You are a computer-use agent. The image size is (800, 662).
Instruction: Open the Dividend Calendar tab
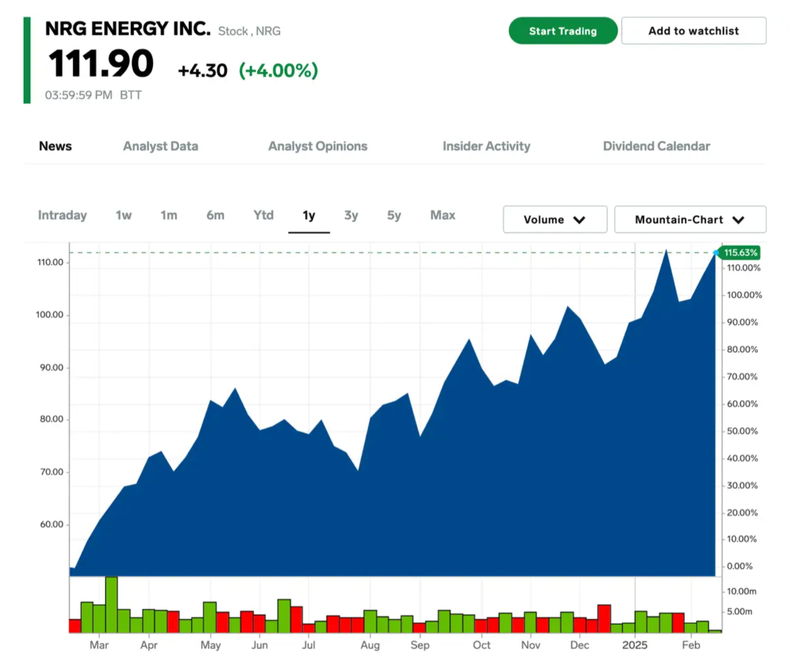pyautogui.click(x=656, y=146)
